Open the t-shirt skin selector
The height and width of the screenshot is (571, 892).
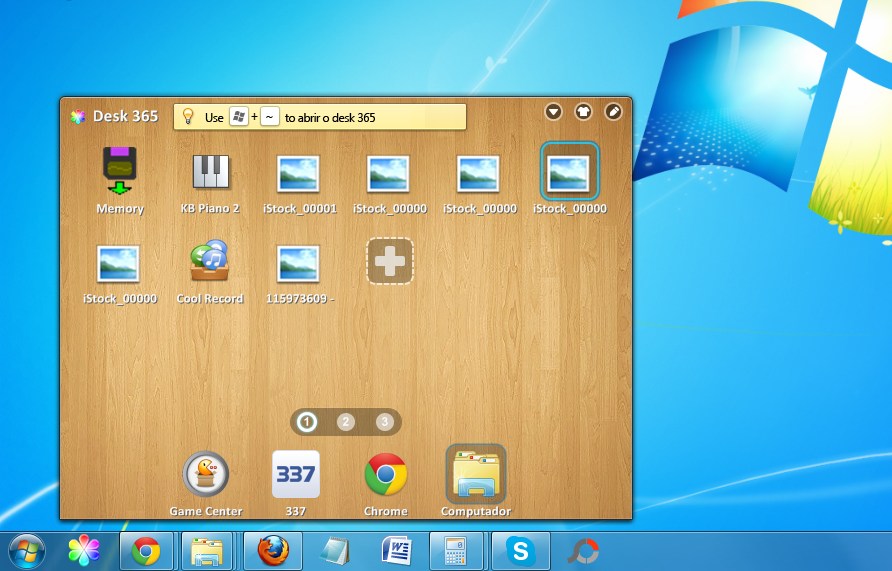(x=583, y=111)
